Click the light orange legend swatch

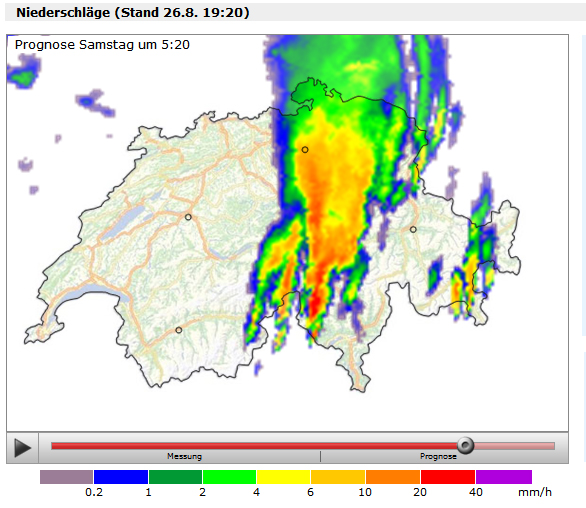(x=338, y=477)
